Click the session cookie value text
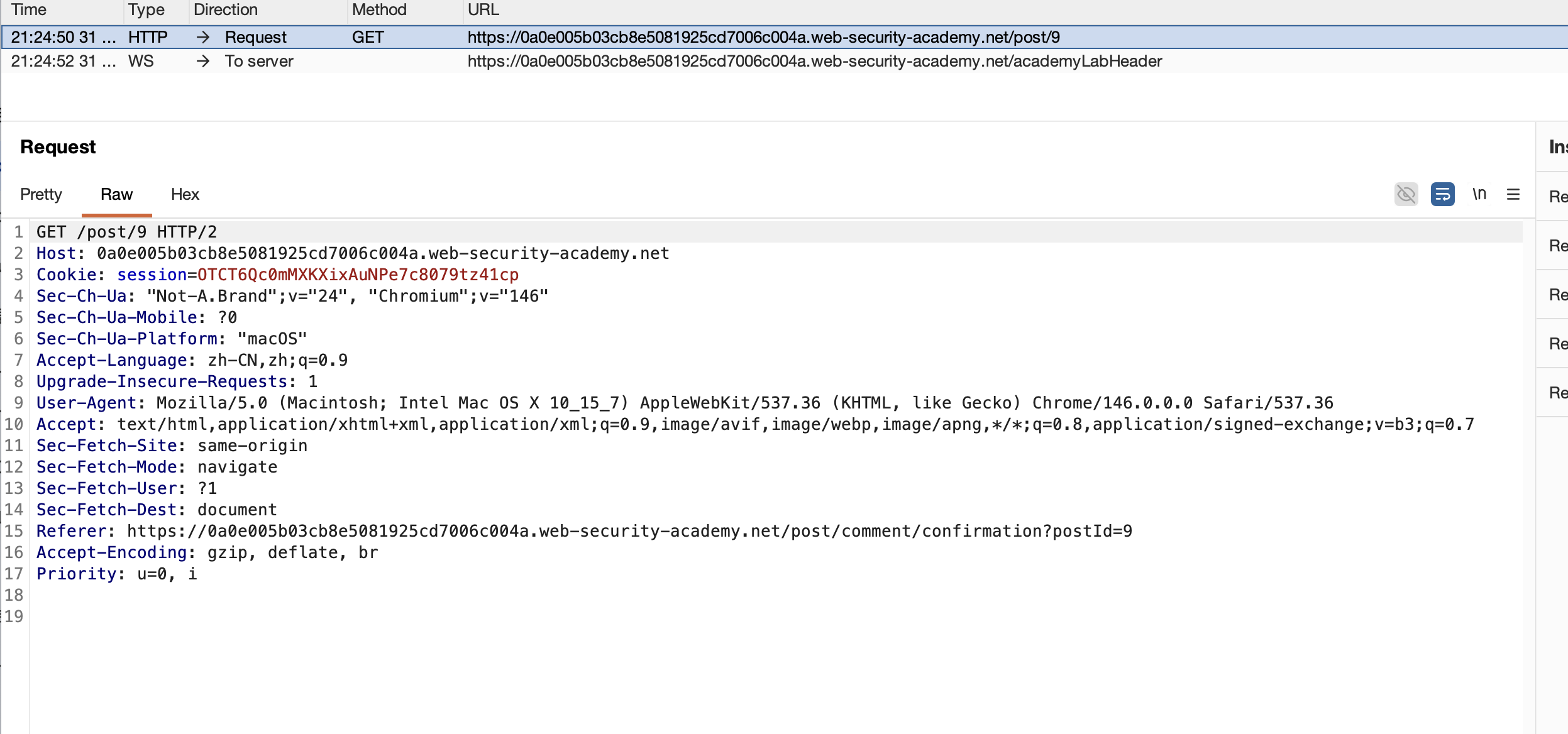Image resolution: width=1568 pixels, height=734 pixels. [358, 275]
